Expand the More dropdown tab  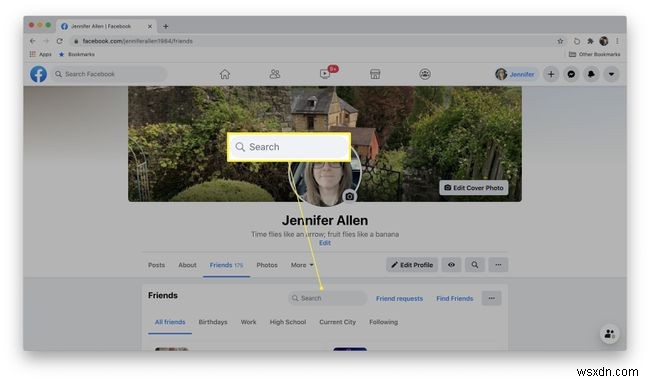[x=302, y=265]
